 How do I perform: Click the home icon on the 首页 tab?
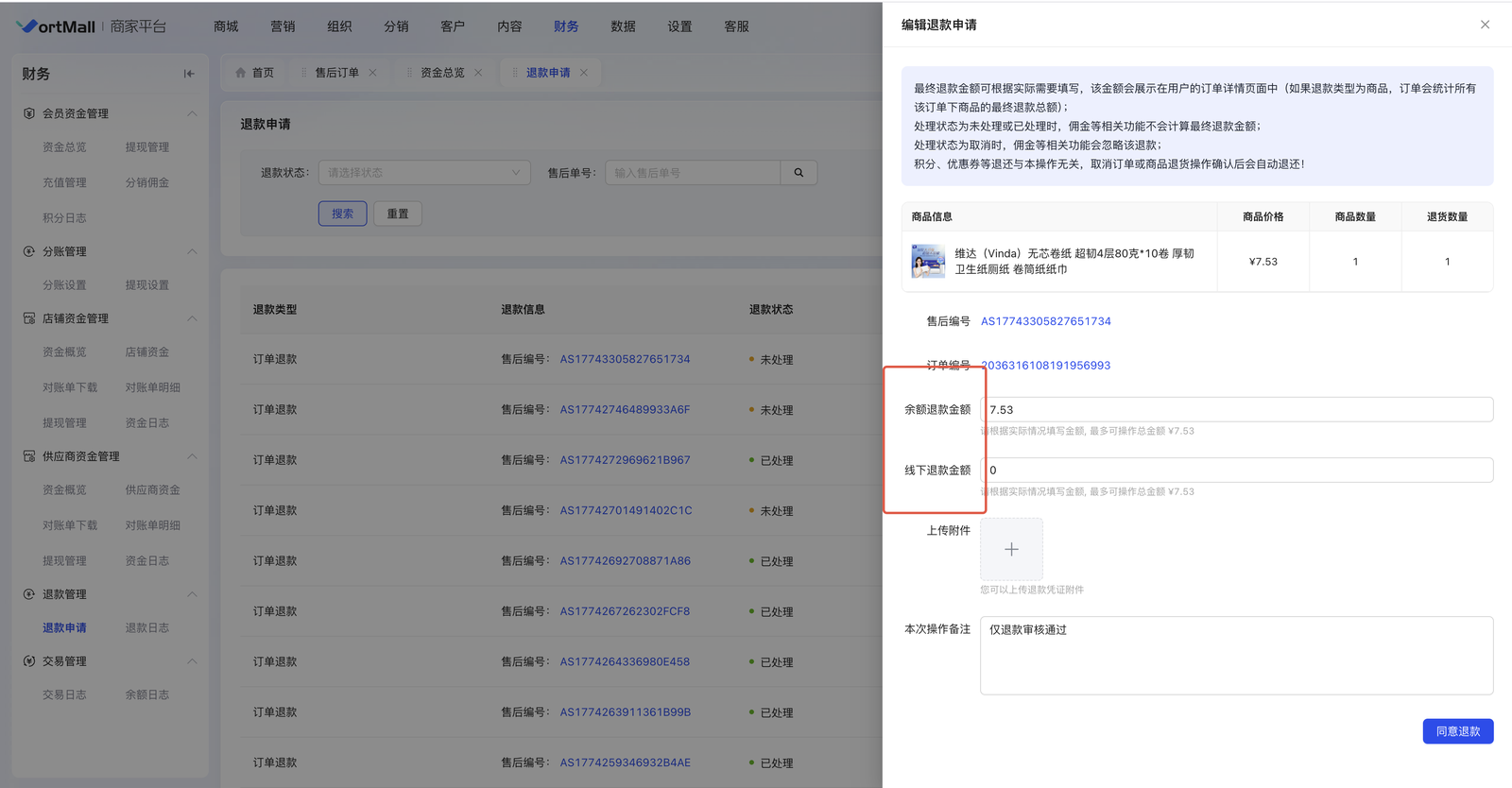[241, 73]
